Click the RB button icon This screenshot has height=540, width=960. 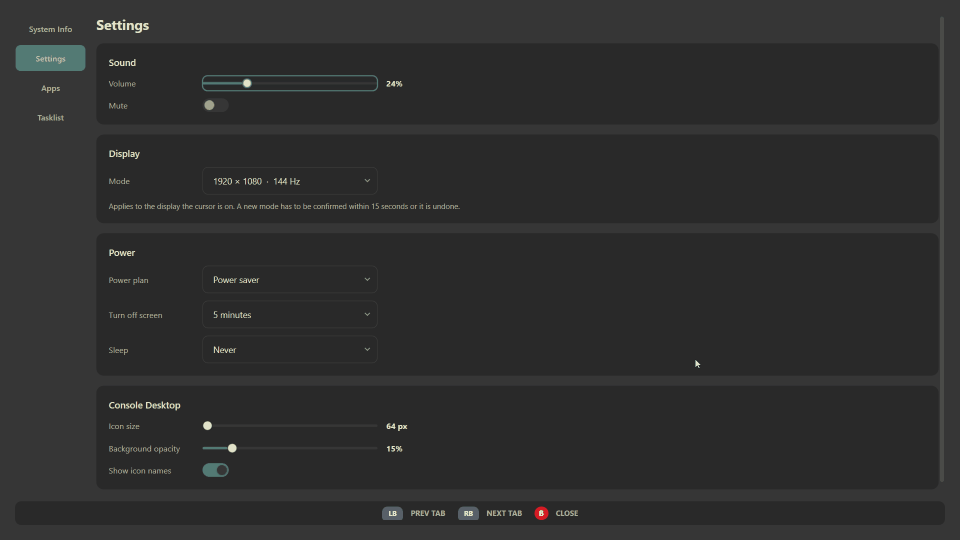coord(468,513)
